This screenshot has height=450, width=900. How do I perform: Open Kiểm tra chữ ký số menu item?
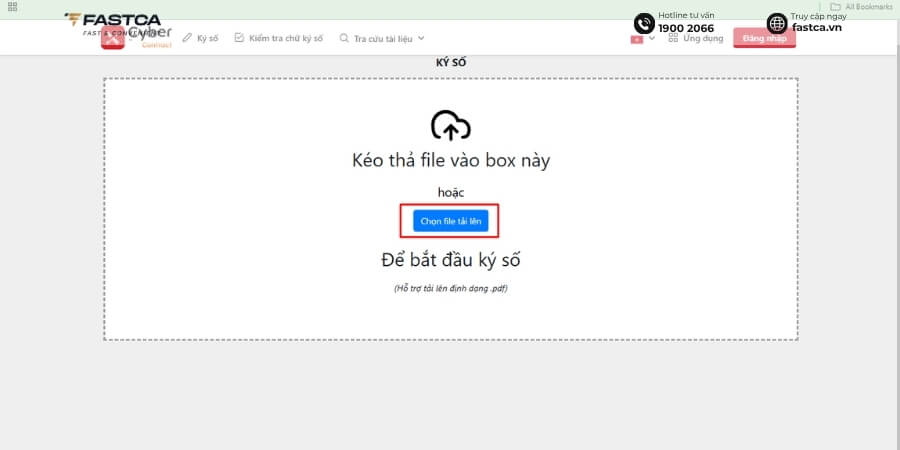(x=279, y=38)
